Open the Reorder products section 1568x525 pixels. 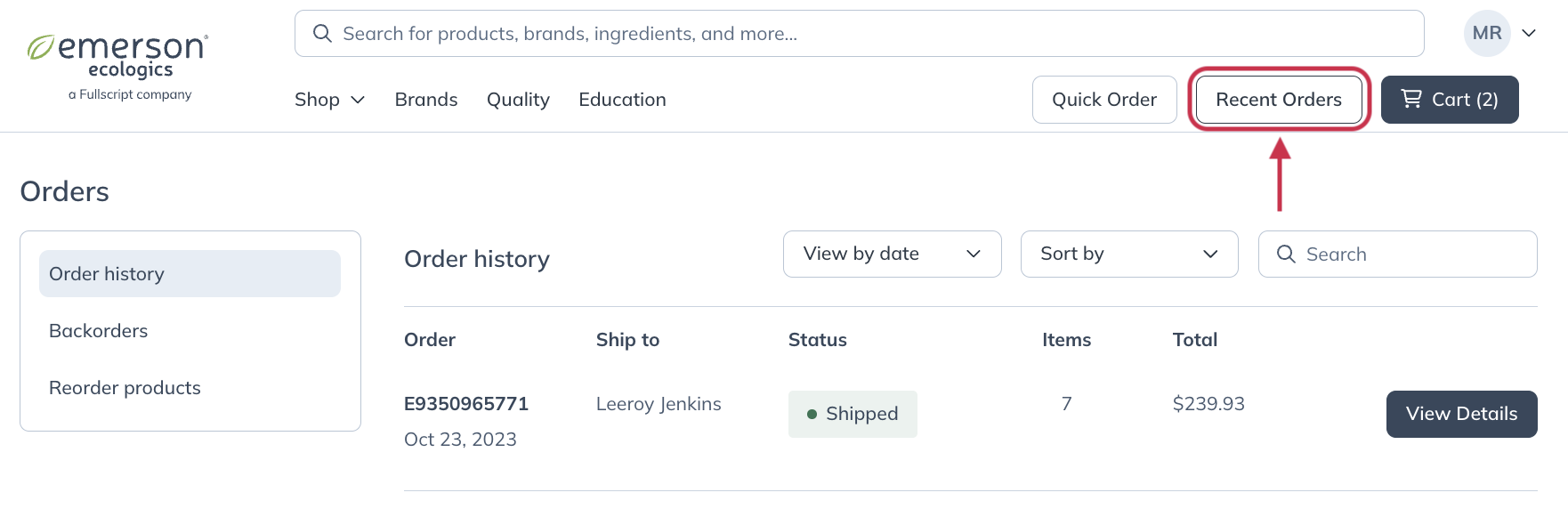(x=125, y=388)
